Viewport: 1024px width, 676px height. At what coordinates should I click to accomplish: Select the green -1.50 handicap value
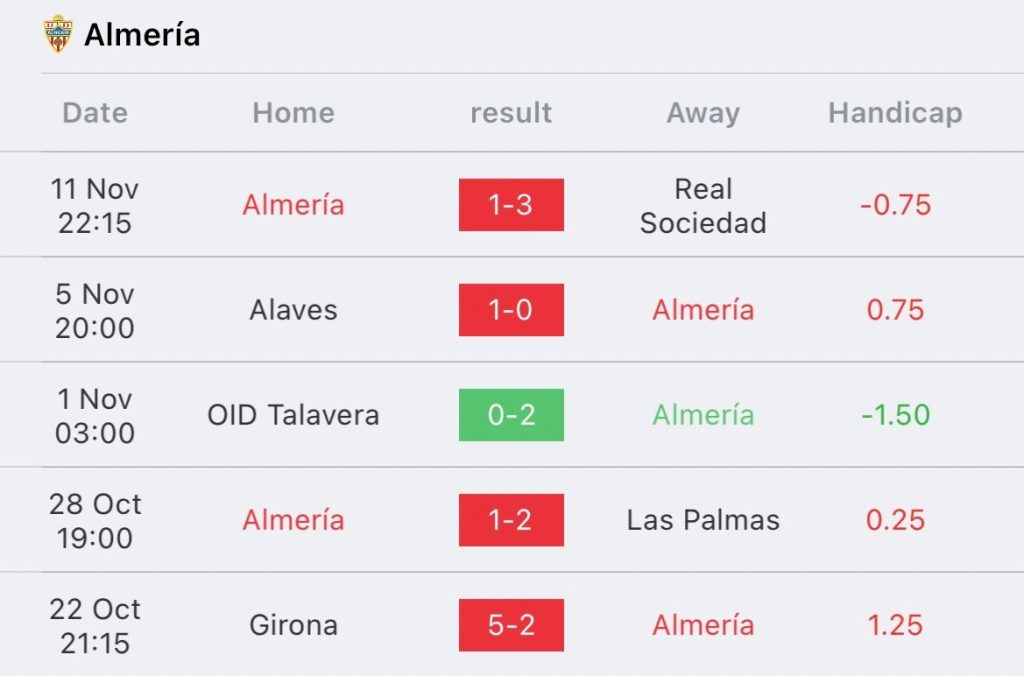click(x=895, y=415)
